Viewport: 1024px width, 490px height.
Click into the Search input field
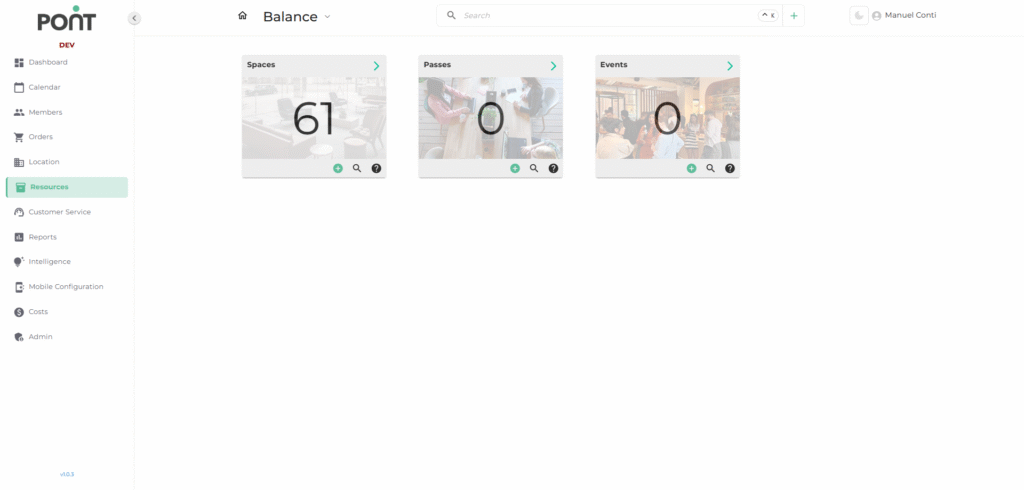click(x=600, y=16)
